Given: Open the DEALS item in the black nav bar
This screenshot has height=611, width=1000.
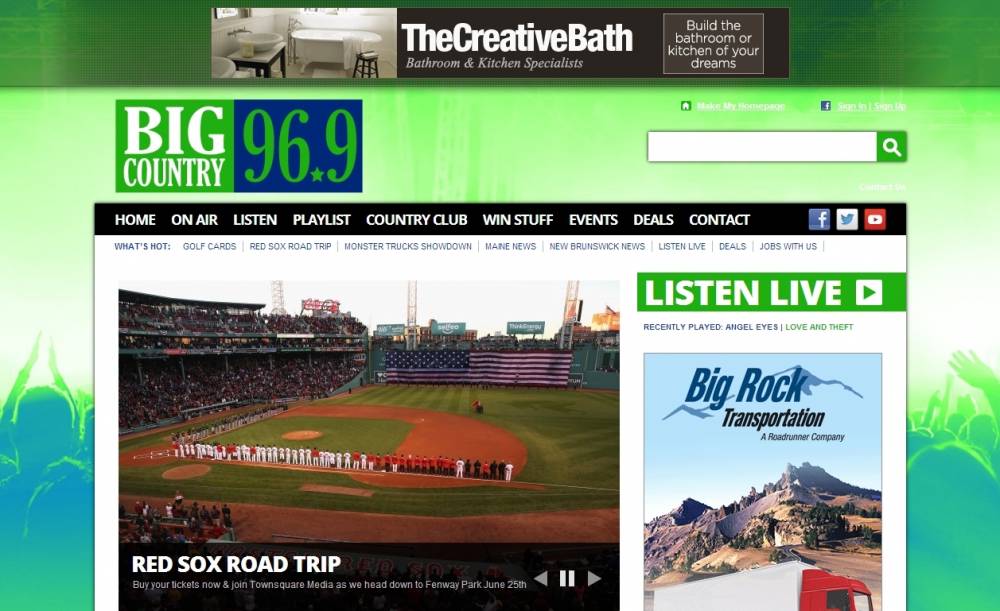Looking at the screenshot, I should pos(653,220).
